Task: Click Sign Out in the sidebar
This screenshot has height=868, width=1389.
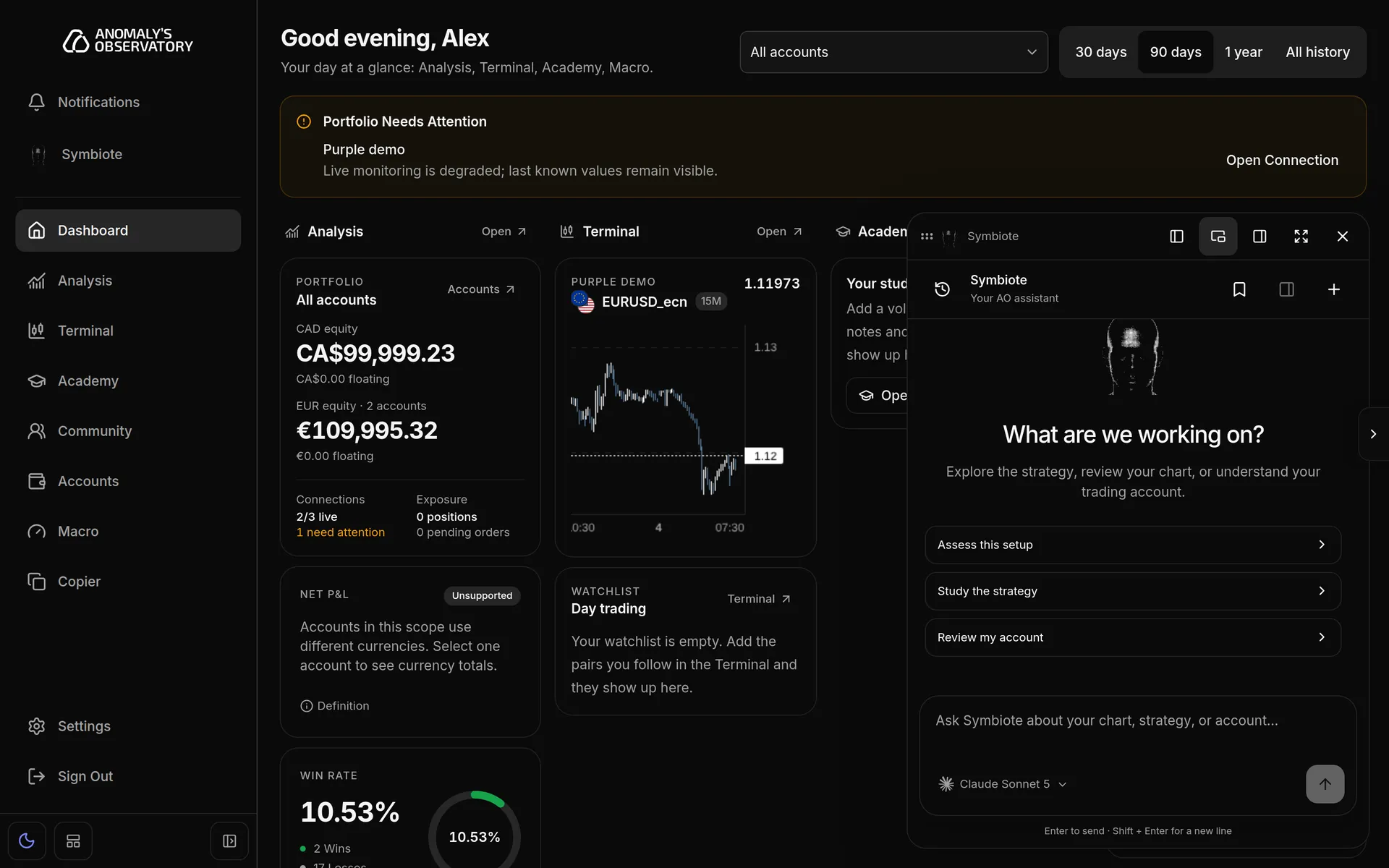Action: click(128, 776)
